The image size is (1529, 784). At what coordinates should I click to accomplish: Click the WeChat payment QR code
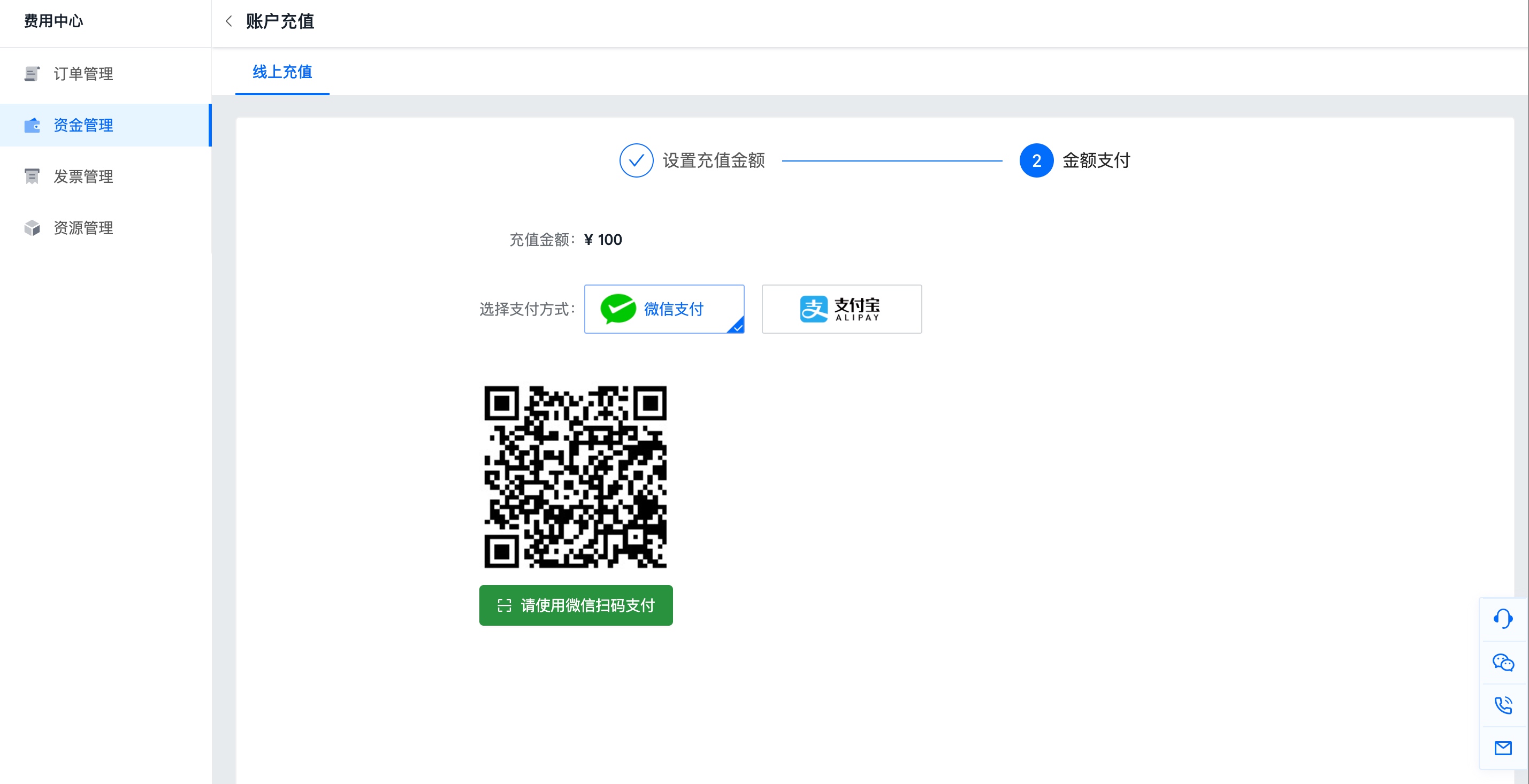point(575,477)
